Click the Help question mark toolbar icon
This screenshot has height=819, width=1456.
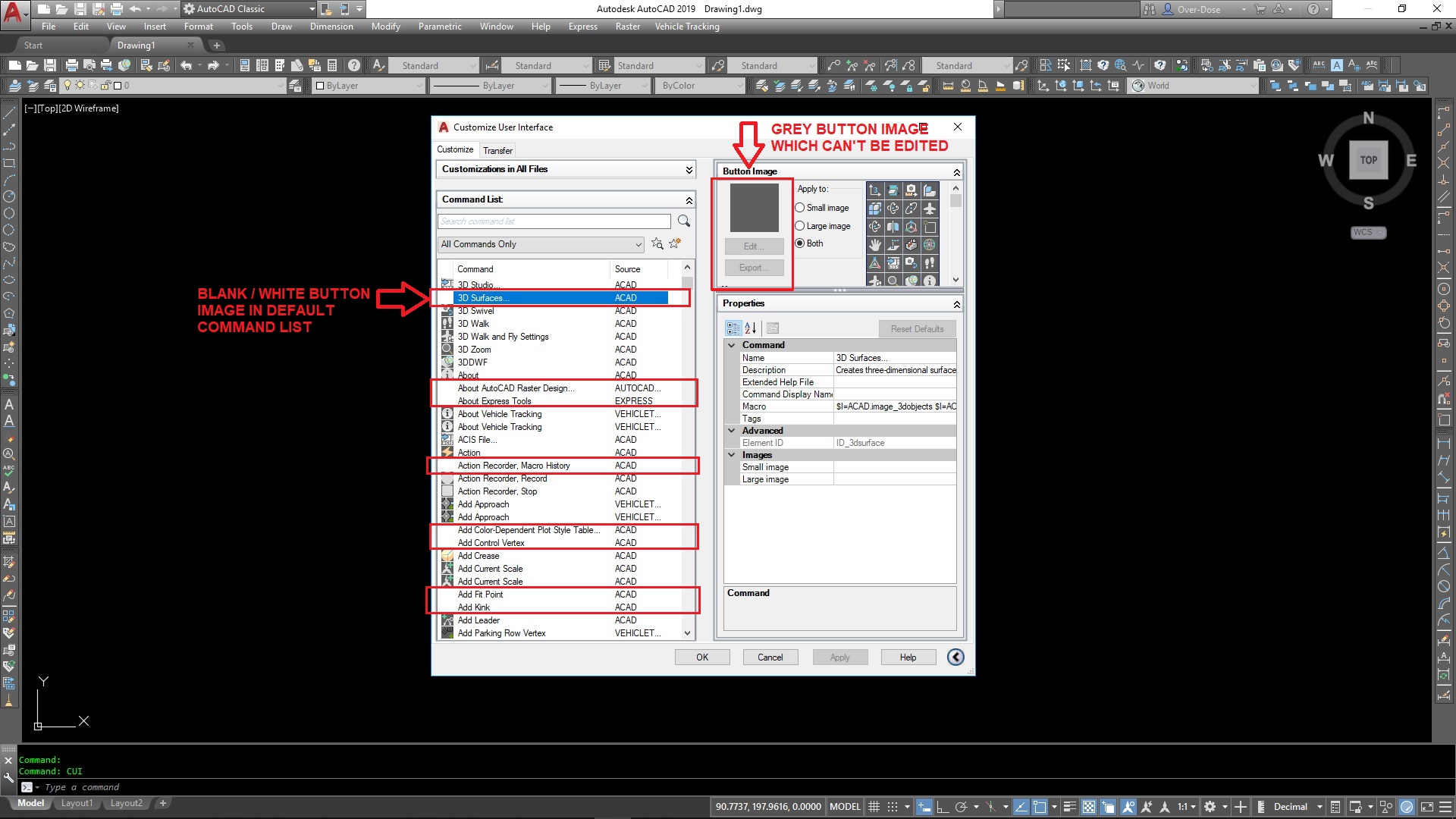click(x=353, y=65)
